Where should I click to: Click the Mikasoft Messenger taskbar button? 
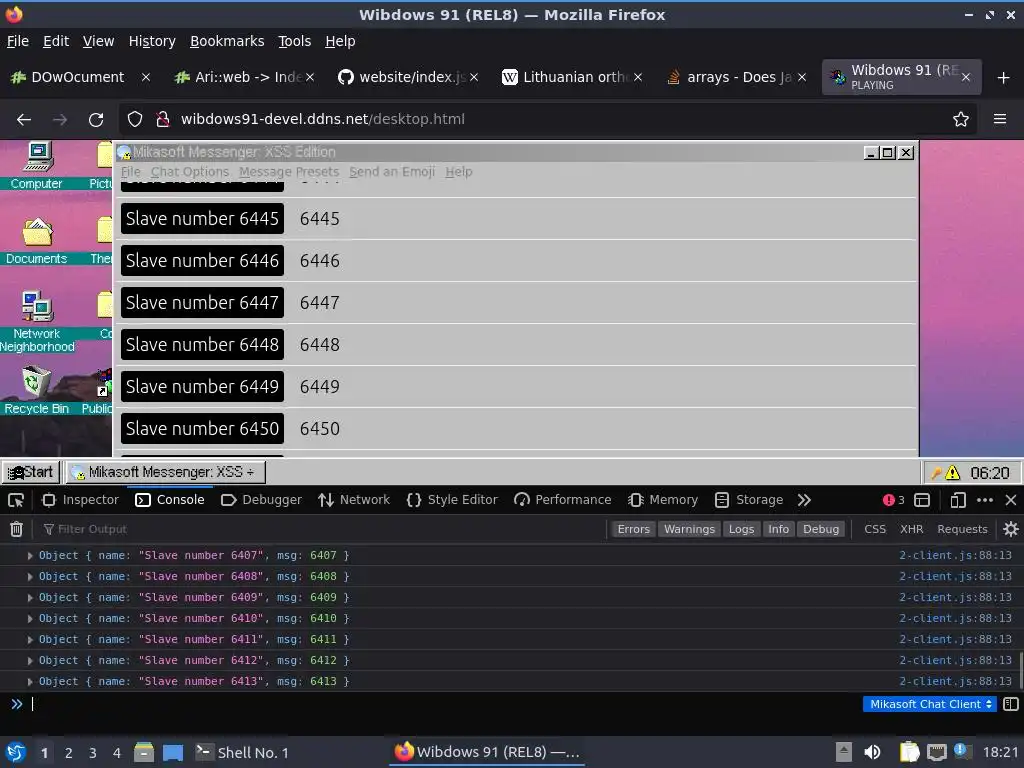point(165,472)
